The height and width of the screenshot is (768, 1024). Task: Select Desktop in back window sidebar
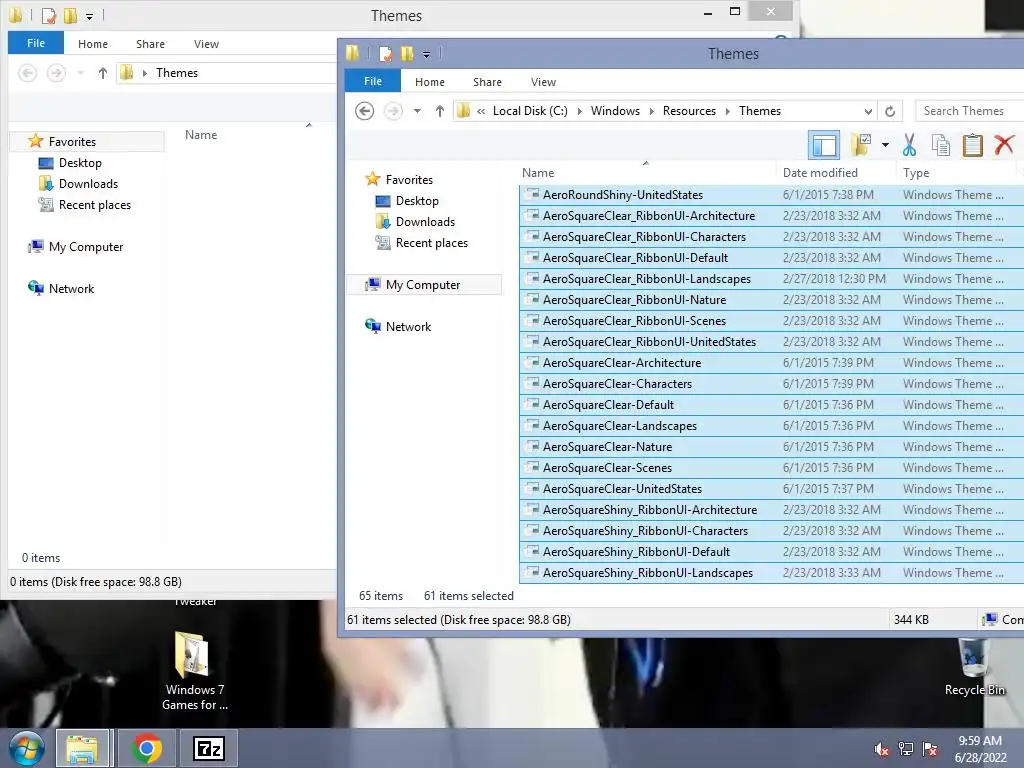coord(80,163)
